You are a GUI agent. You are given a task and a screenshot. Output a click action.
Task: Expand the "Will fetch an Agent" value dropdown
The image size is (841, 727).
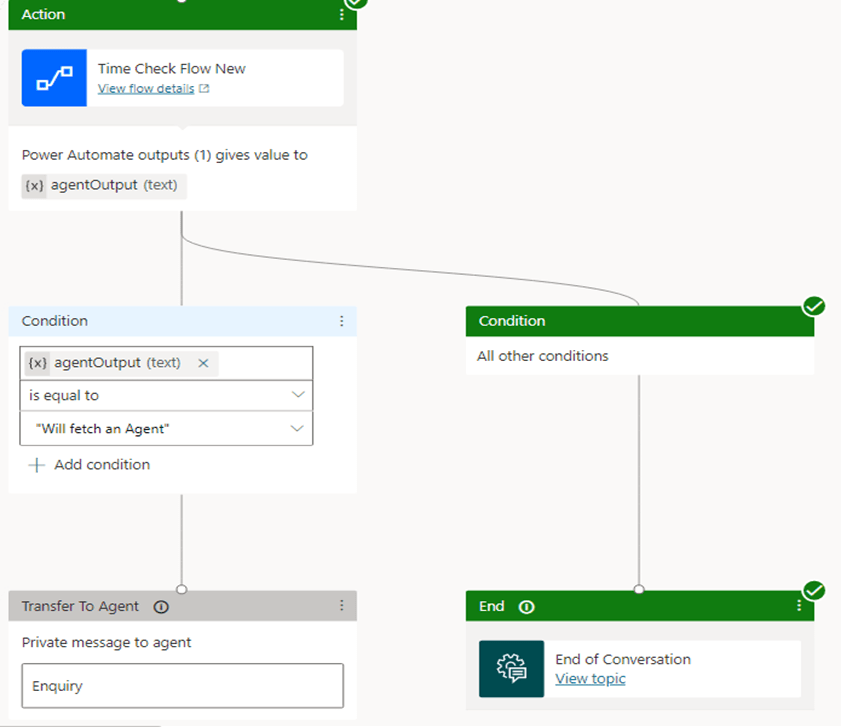coord(297,429)
